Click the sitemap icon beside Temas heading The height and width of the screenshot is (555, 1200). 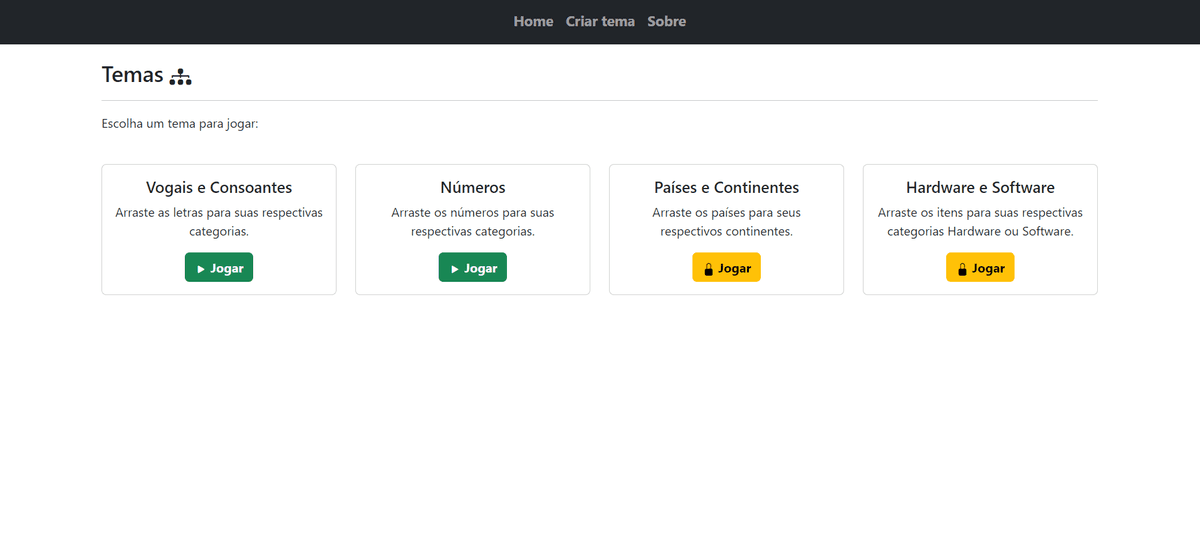180,76
